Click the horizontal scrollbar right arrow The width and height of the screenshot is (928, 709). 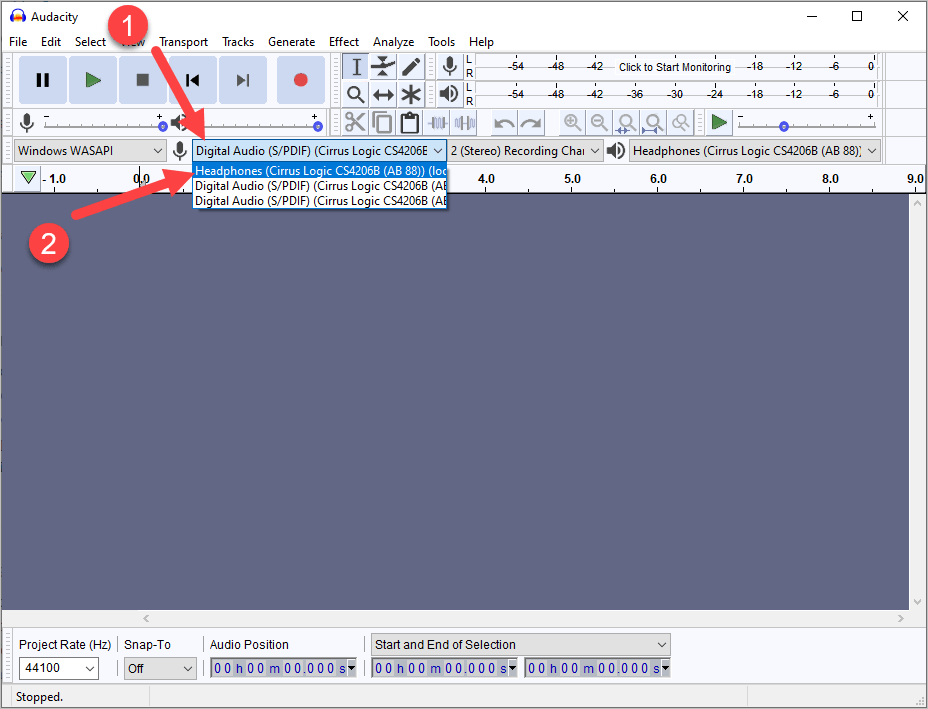[x=901, y=618]
